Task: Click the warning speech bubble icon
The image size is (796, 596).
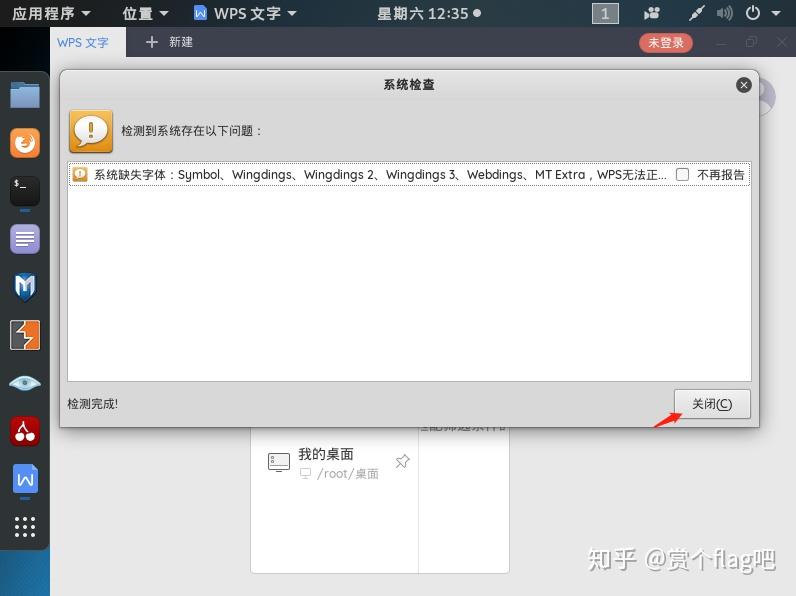Action: [91, 131]
